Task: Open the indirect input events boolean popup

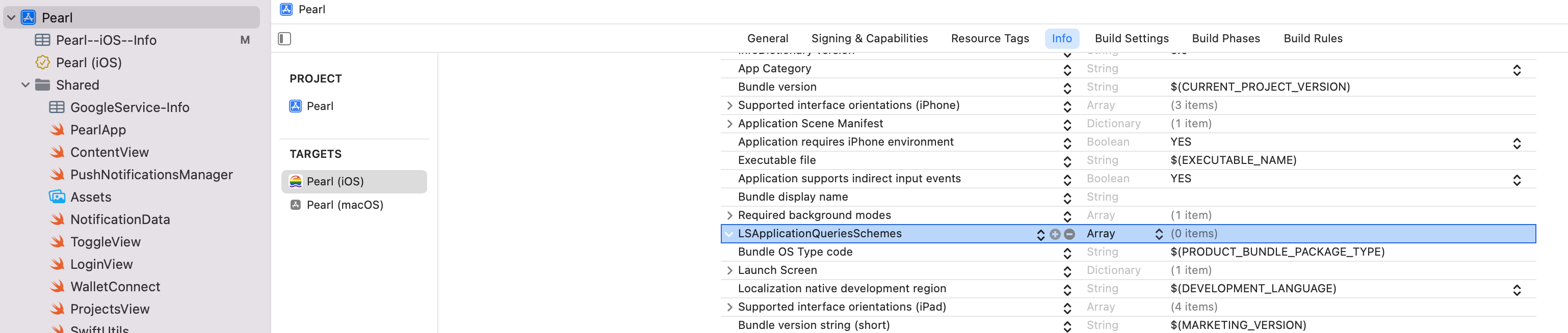Action: click(x=1517, y=179)
